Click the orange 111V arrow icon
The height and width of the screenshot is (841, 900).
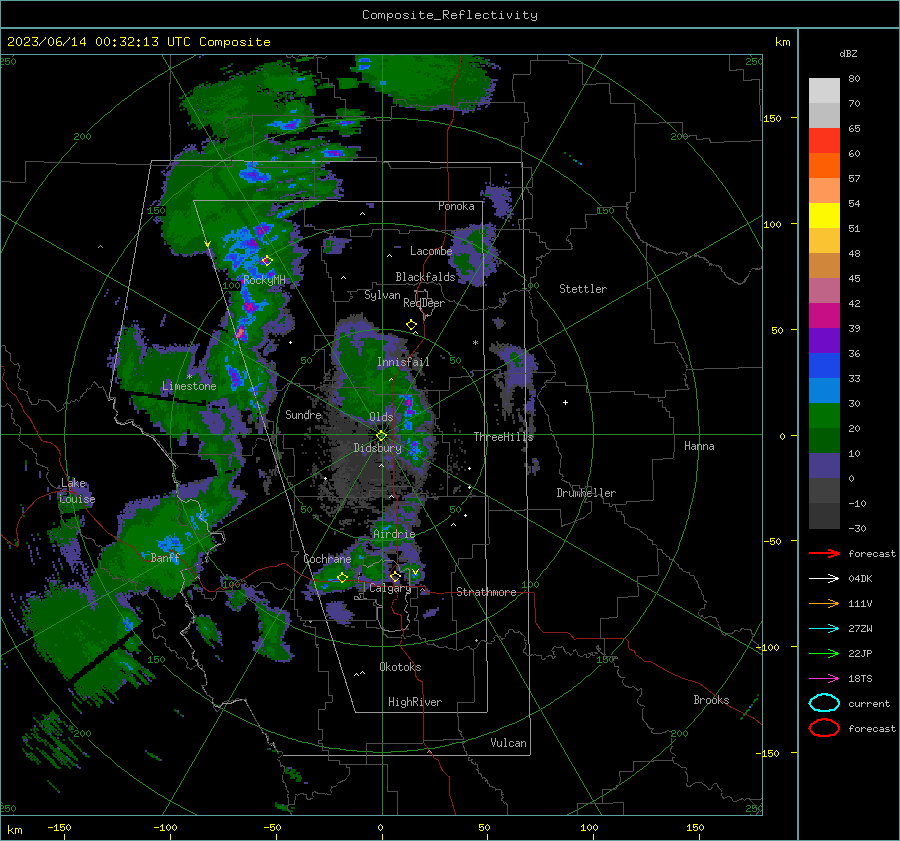pyautogui.click(x=824, y=603)
